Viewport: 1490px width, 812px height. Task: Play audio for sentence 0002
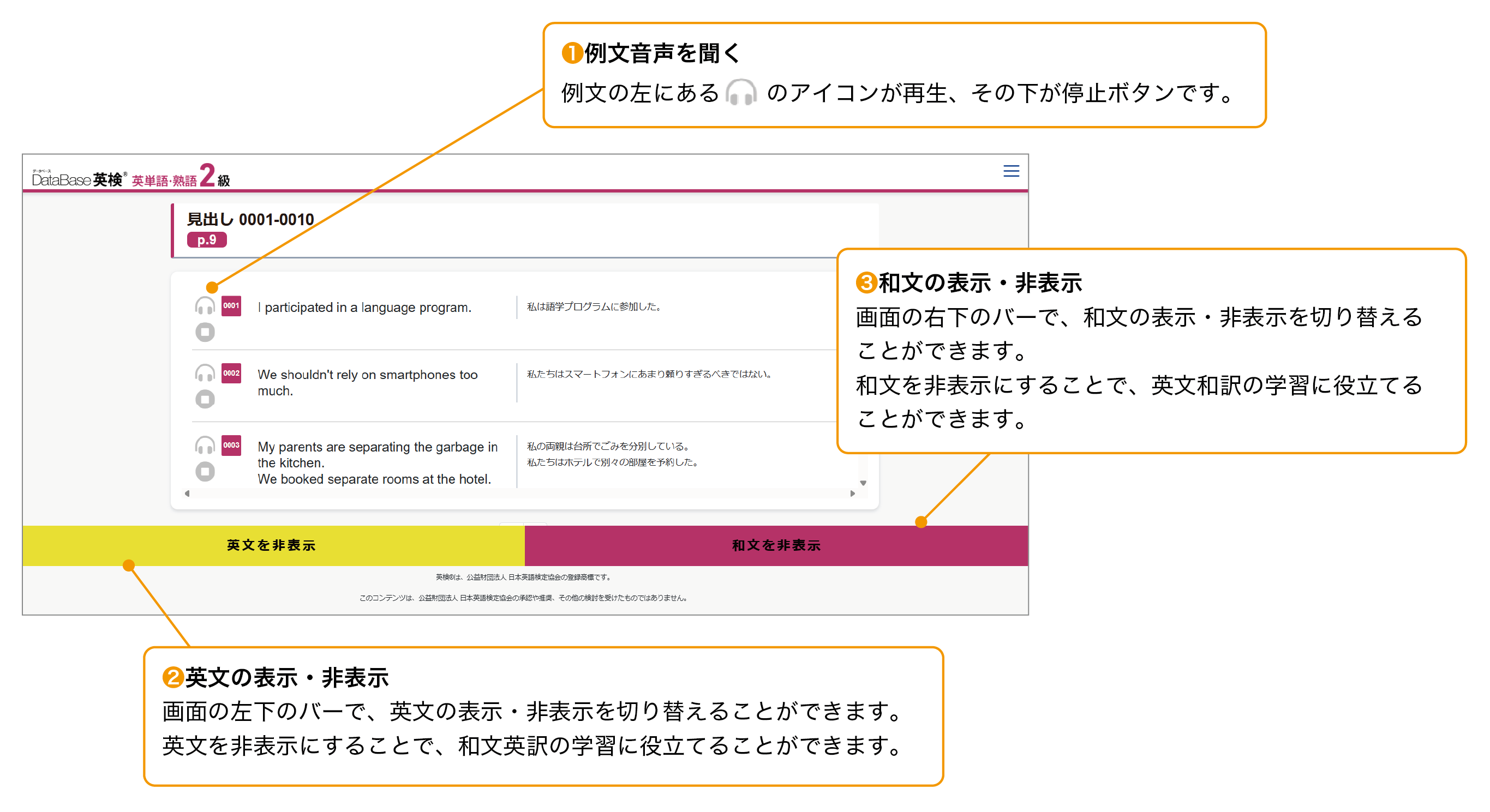tap(205, 374)
